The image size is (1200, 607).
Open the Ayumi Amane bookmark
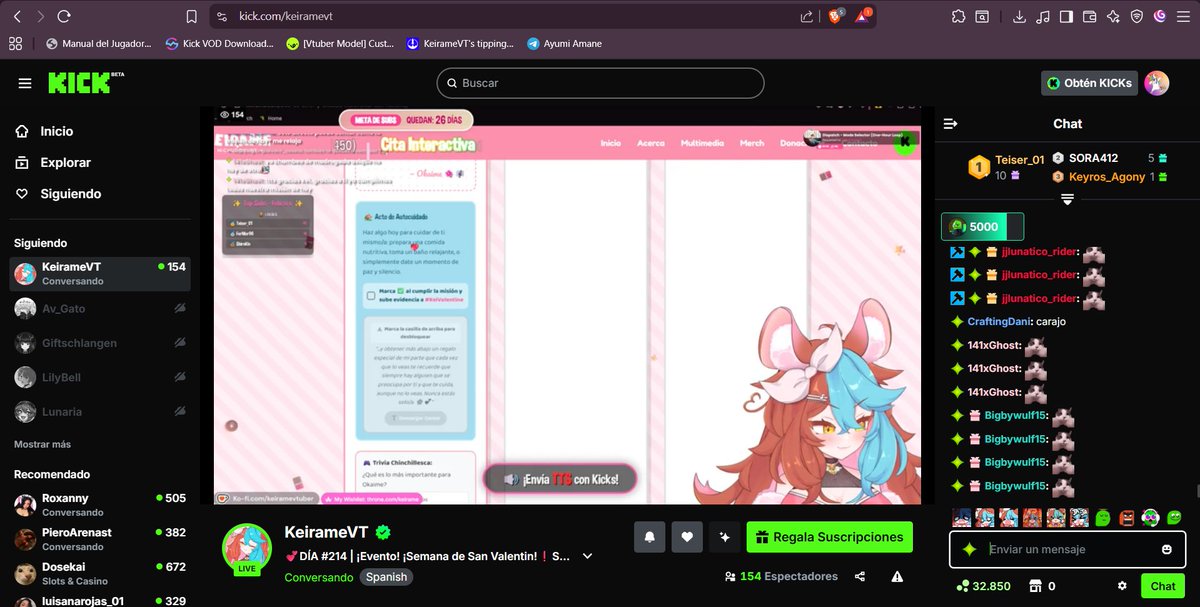(x=563, y=44)
